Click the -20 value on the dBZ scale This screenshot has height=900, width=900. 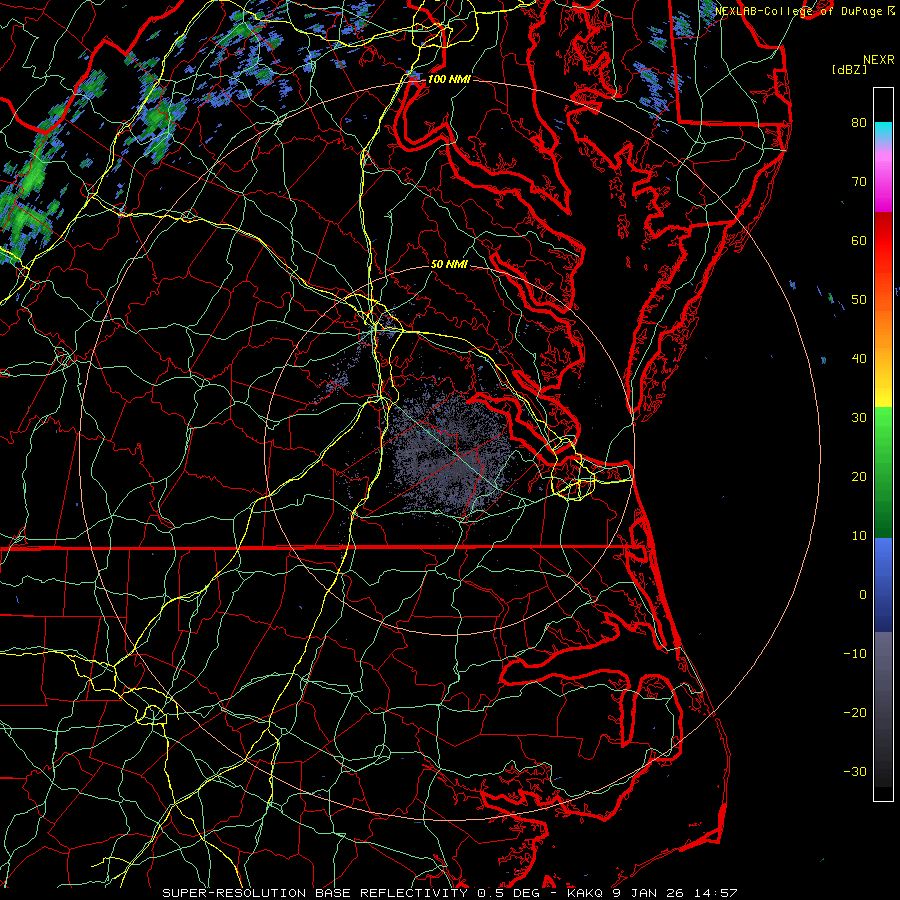pyautogui.click(x=855, y=713)
